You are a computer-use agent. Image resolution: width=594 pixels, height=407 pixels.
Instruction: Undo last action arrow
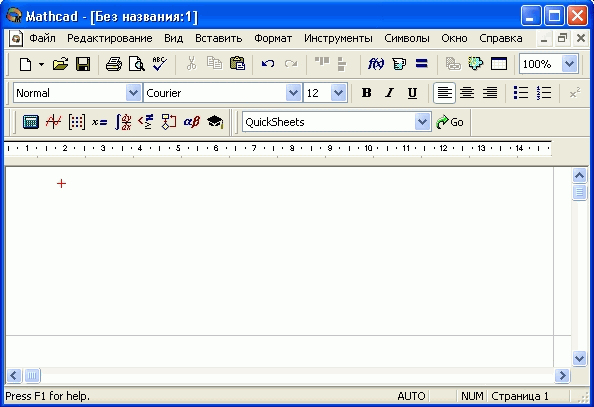point(268,64)
